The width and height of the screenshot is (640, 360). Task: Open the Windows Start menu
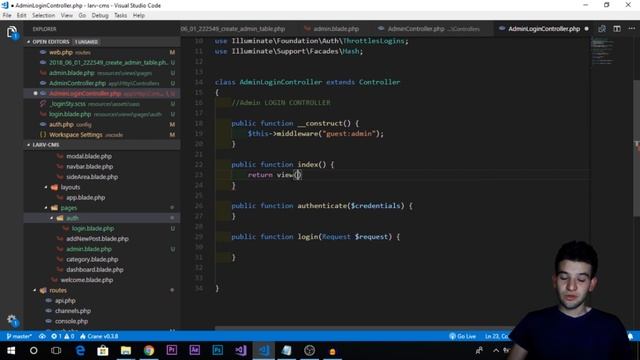pyautogui.click(x=11, y=351)
